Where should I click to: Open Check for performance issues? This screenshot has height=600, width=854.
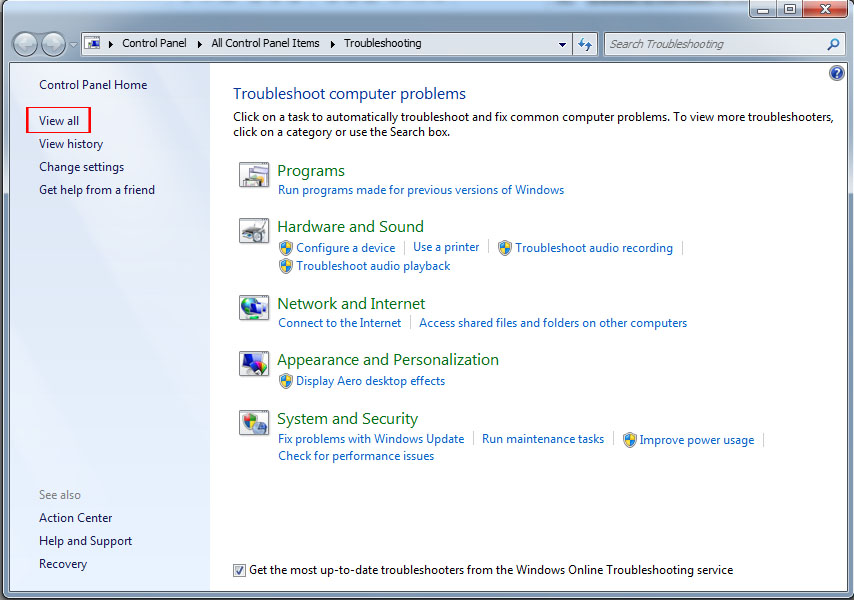(x=356, y=456)
